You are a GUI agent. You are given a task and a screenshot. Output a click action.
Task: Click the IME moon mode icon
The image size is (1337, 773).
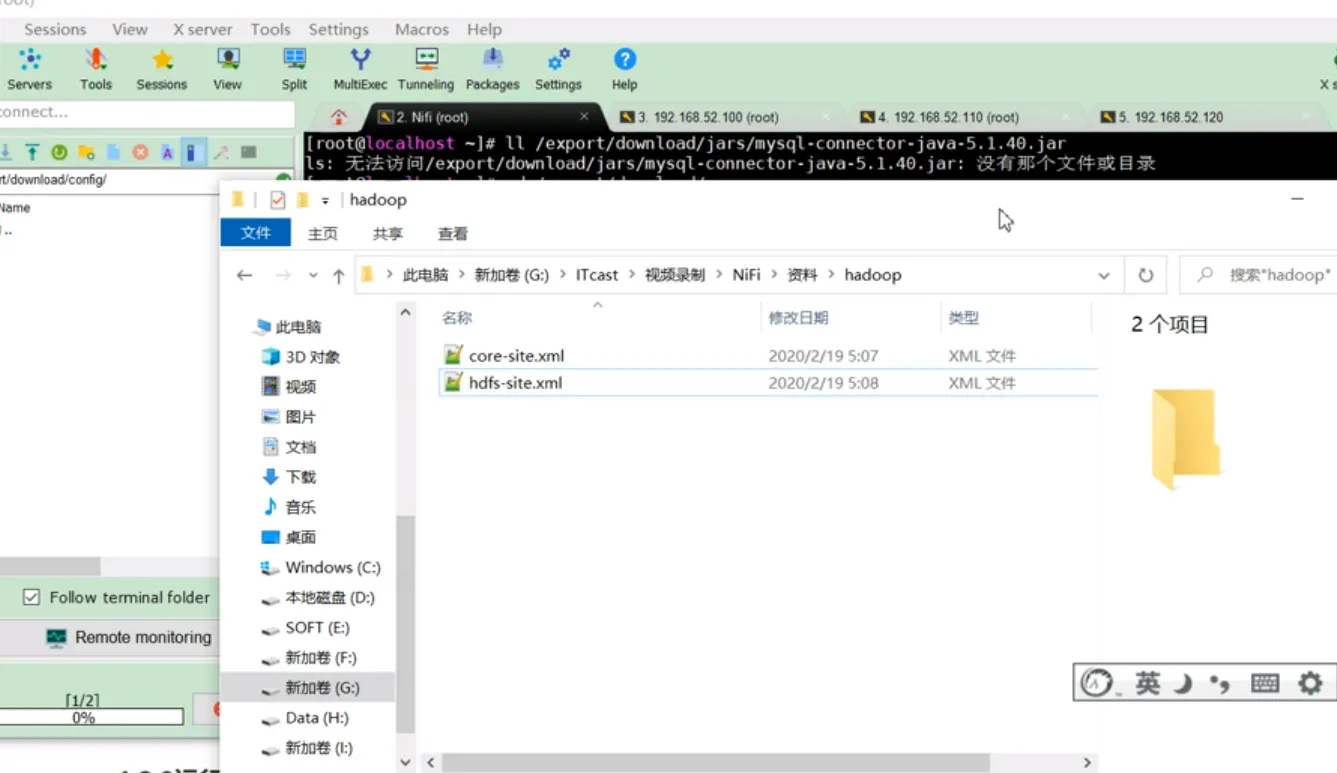point(1183,683)
